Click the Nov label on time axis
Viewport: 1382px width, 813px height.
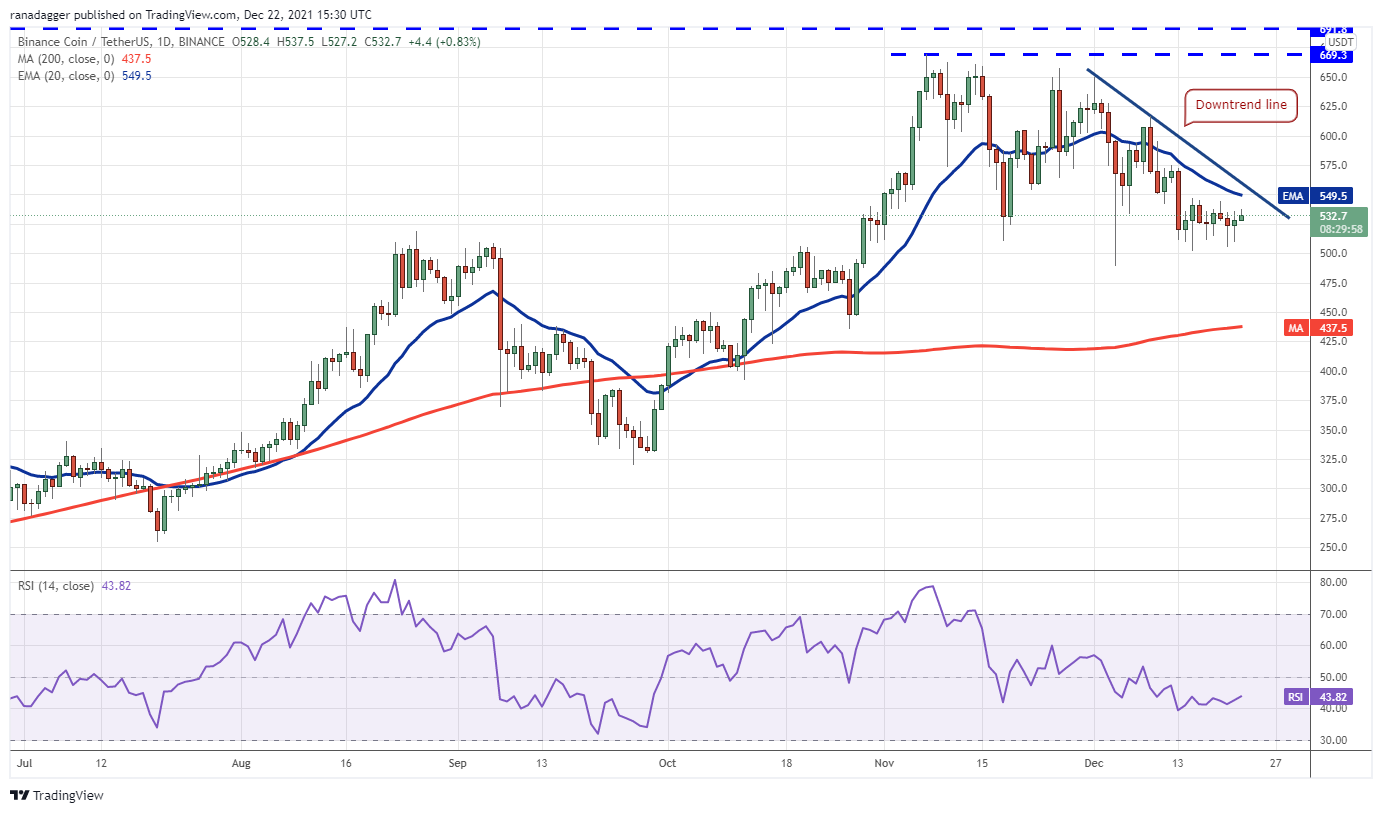click(884, 761)
